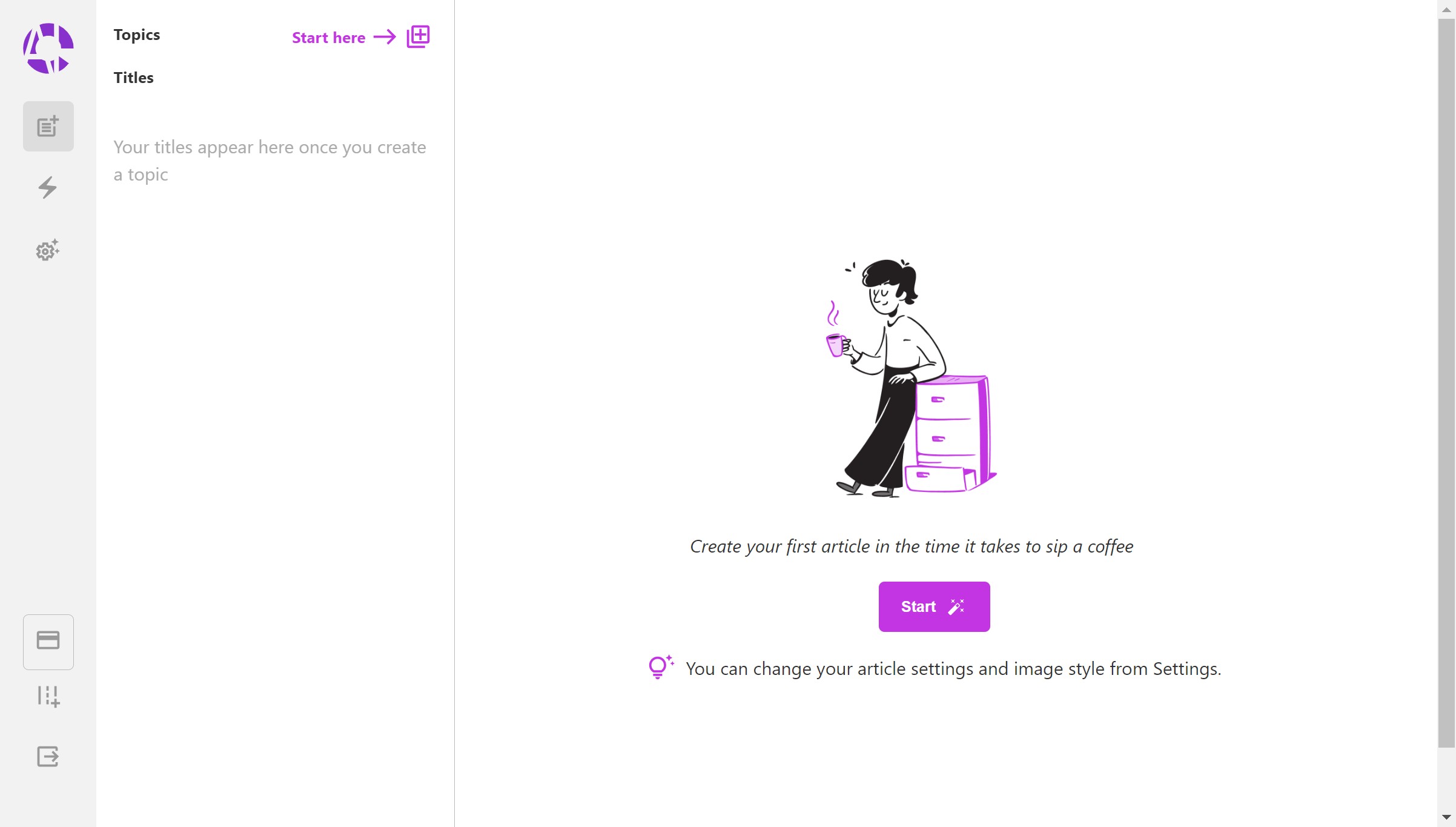Click the scrollbar down arrow
The image size is (1456, 827).
(1446, 817)
